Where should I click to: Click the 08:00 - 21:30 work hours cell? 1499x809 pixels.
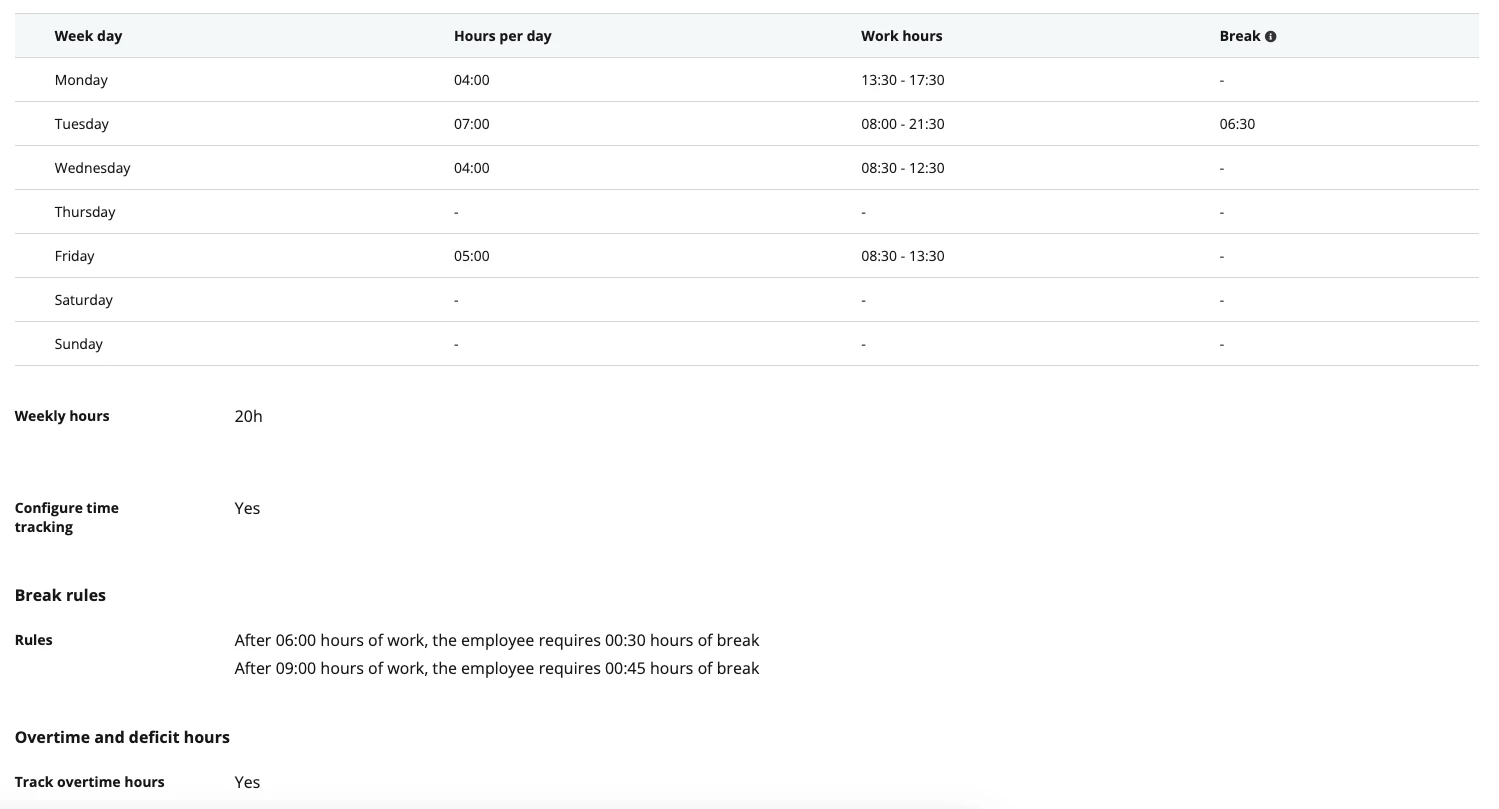coord(903,124)
